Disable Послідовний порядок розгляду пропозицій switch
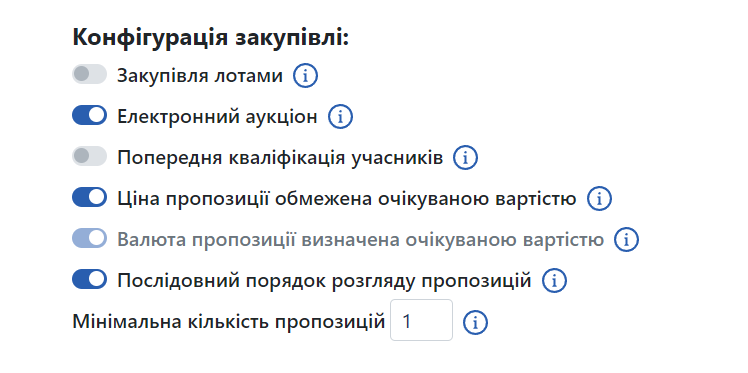 [89, 279]
